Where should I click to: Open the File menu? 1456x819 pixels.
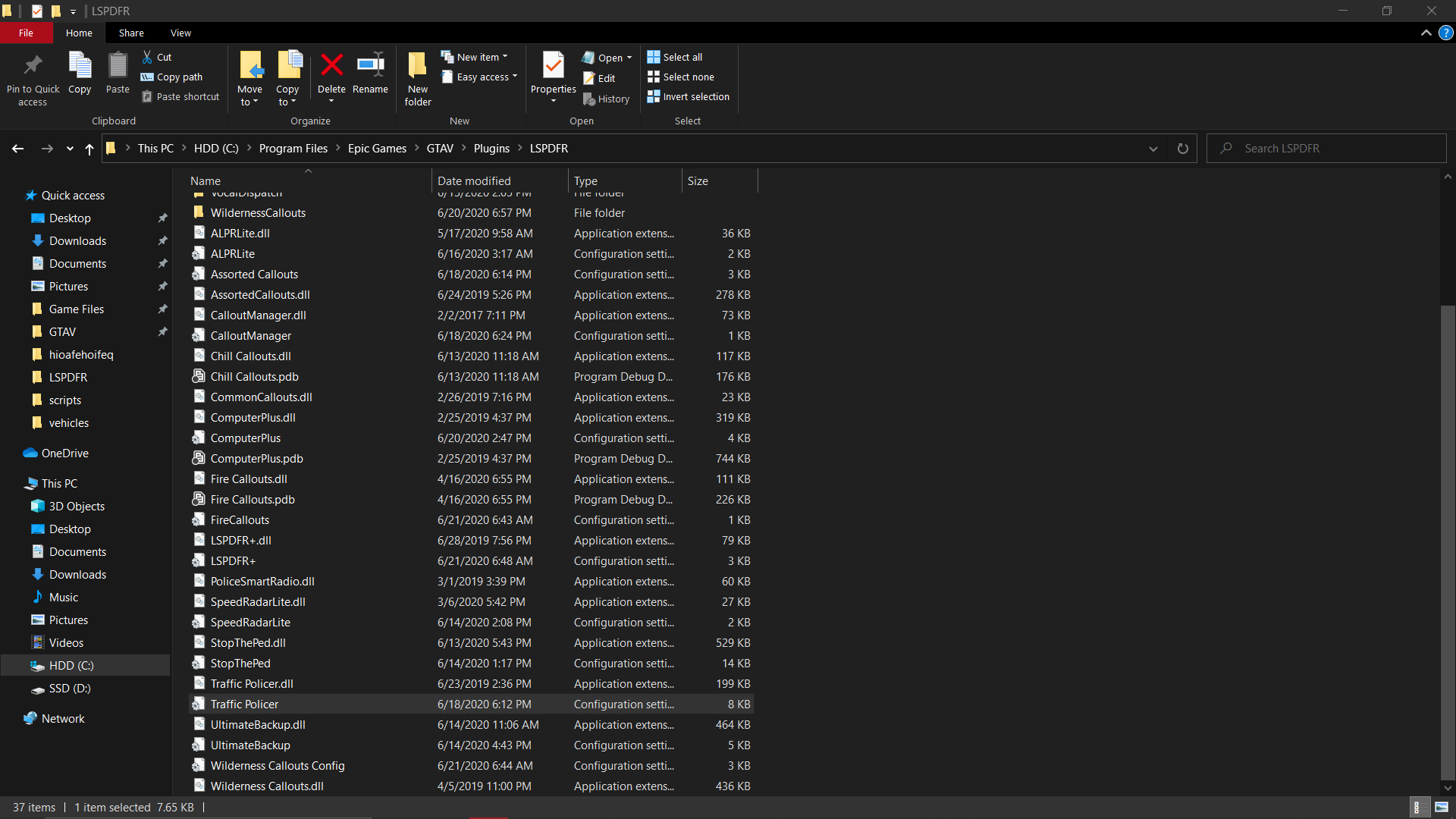tap(26, 33)
